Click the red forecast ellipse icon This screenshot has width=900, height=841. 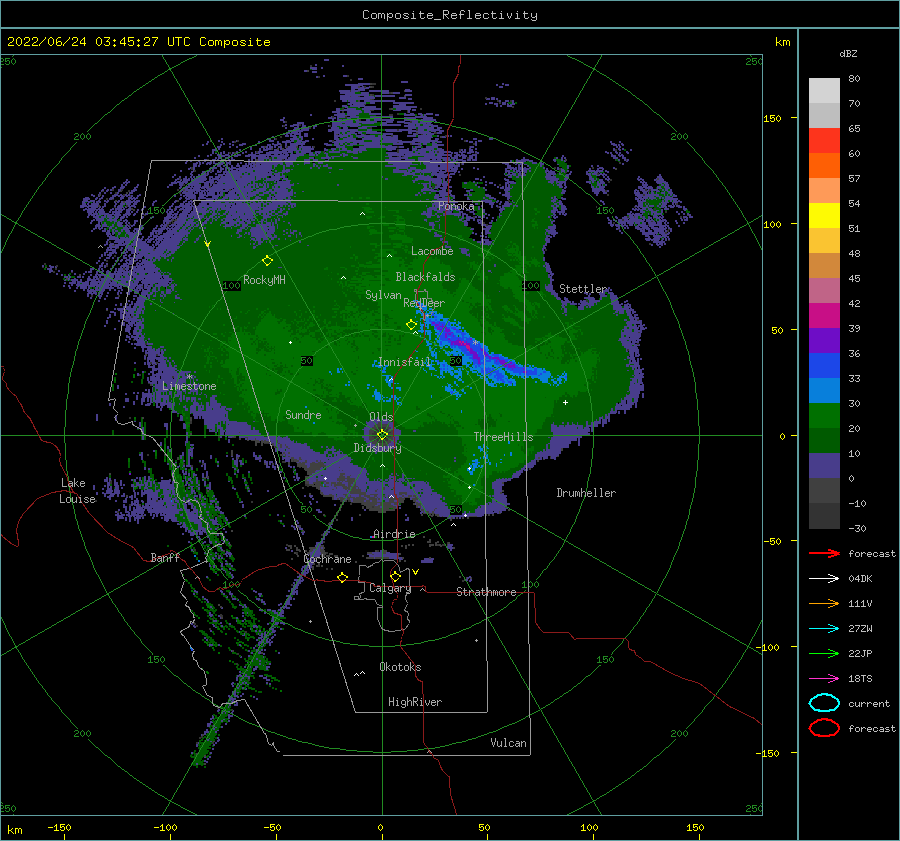[x=824, y=728]
